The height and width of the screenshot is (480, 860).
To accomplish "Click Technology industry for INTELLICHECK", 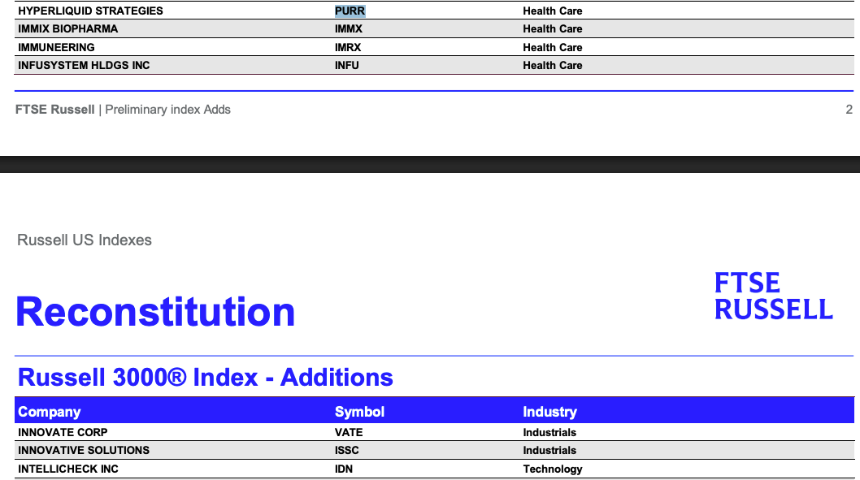I will pyautogui.click(x=552, y=469).
